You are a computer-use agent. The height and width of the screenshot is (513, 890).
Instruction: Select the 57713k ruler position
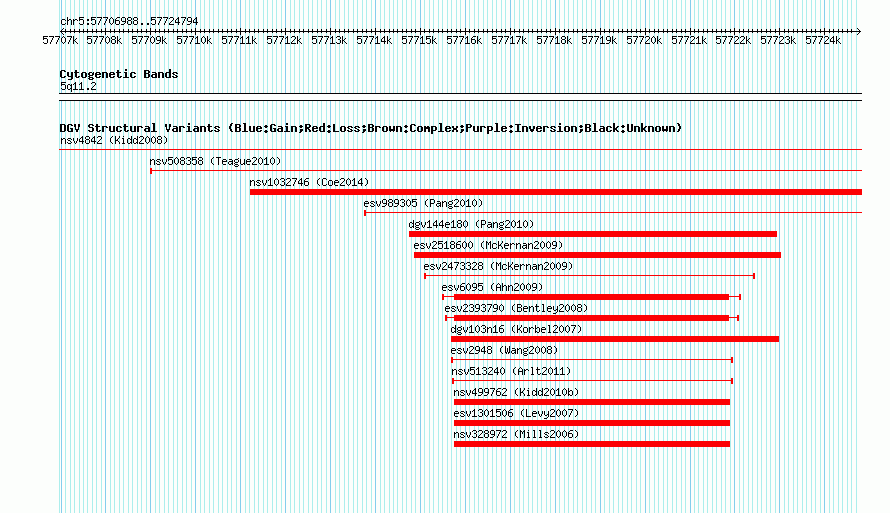pos(329,40)
